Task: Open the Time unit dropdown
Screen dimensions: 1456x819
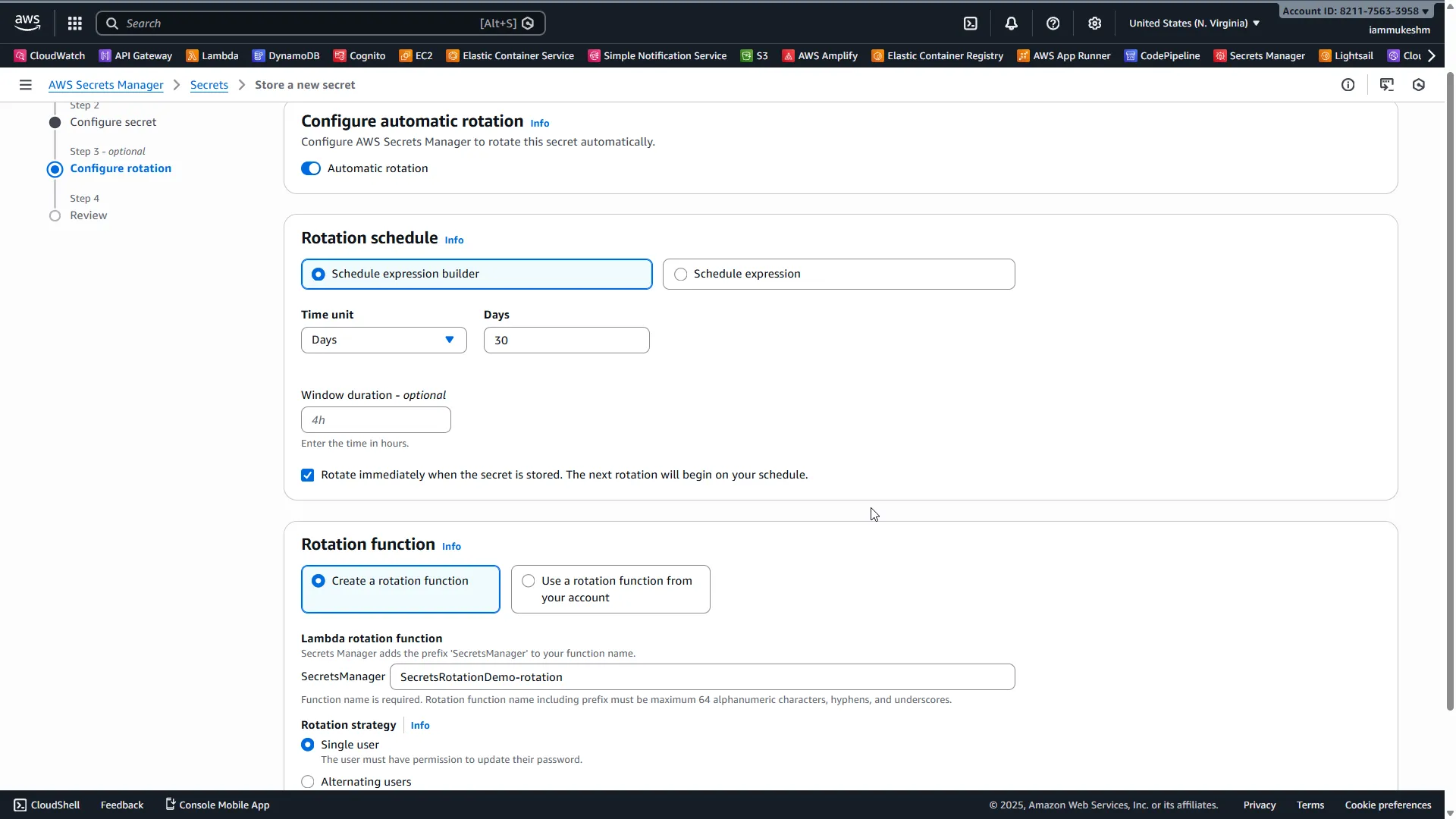Action: point(383,340)
